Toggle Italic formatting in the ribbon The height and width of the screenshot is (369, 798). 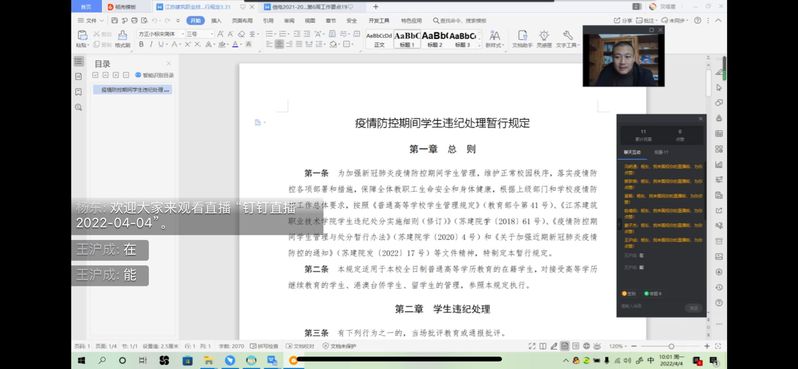[x=151, y=45]
